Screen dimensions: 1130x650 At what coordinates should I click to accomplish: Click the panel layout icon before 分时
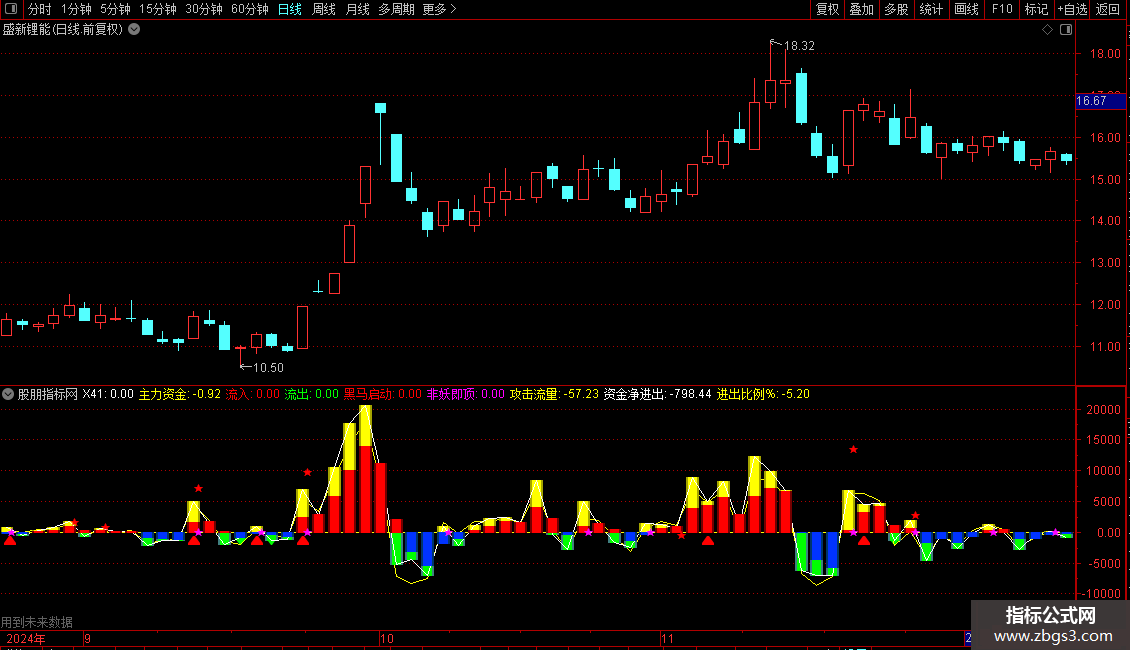coord(11,9)
